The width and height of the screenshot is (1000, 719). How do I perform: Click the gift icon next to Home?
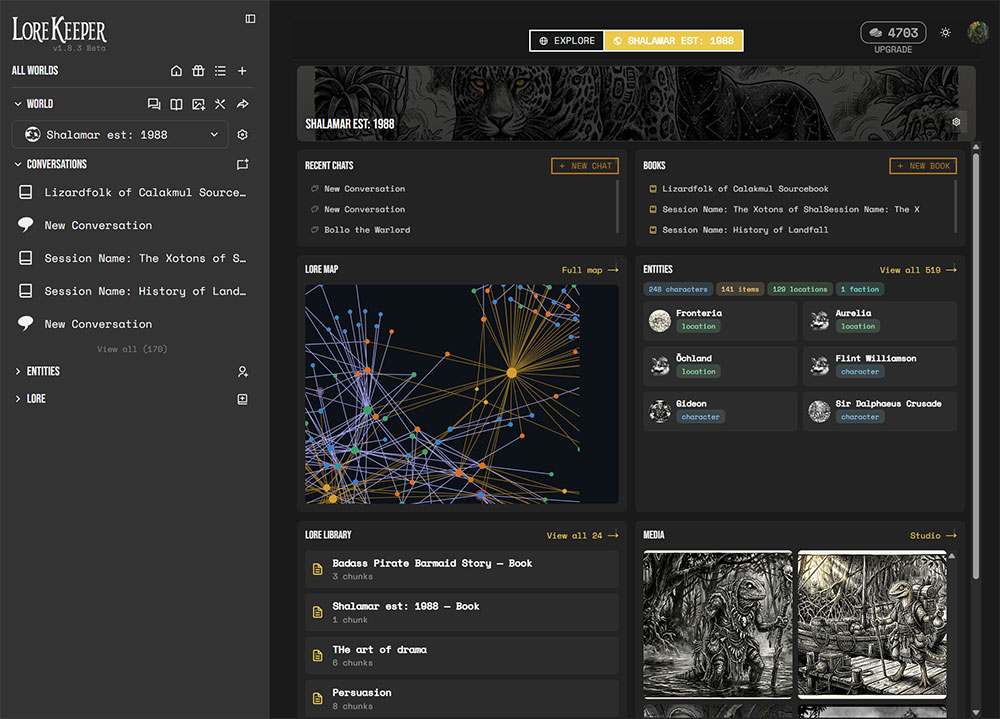(x=198, y=71)
